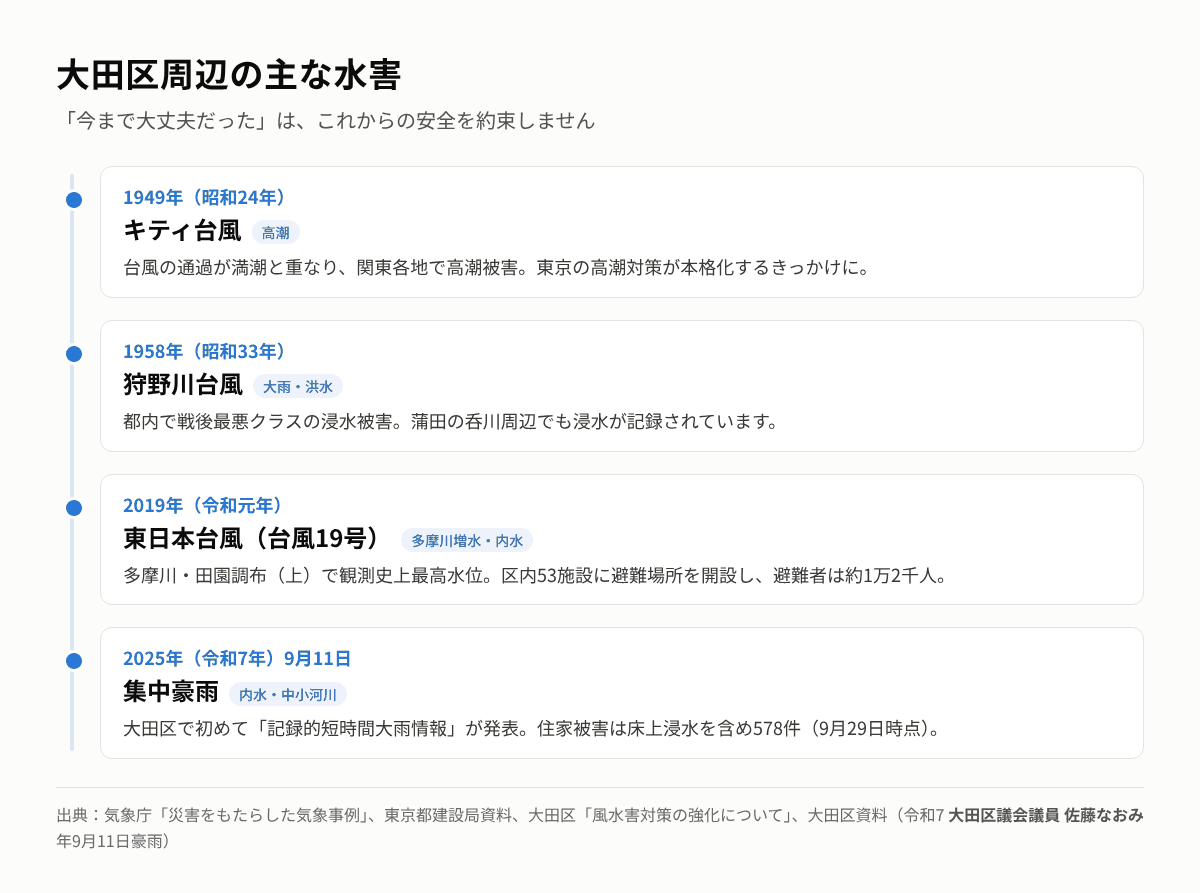Viewport: 1200px width, 893px height.
Task: Click the 大雨・洪水 tag
Action: (298, 387)
